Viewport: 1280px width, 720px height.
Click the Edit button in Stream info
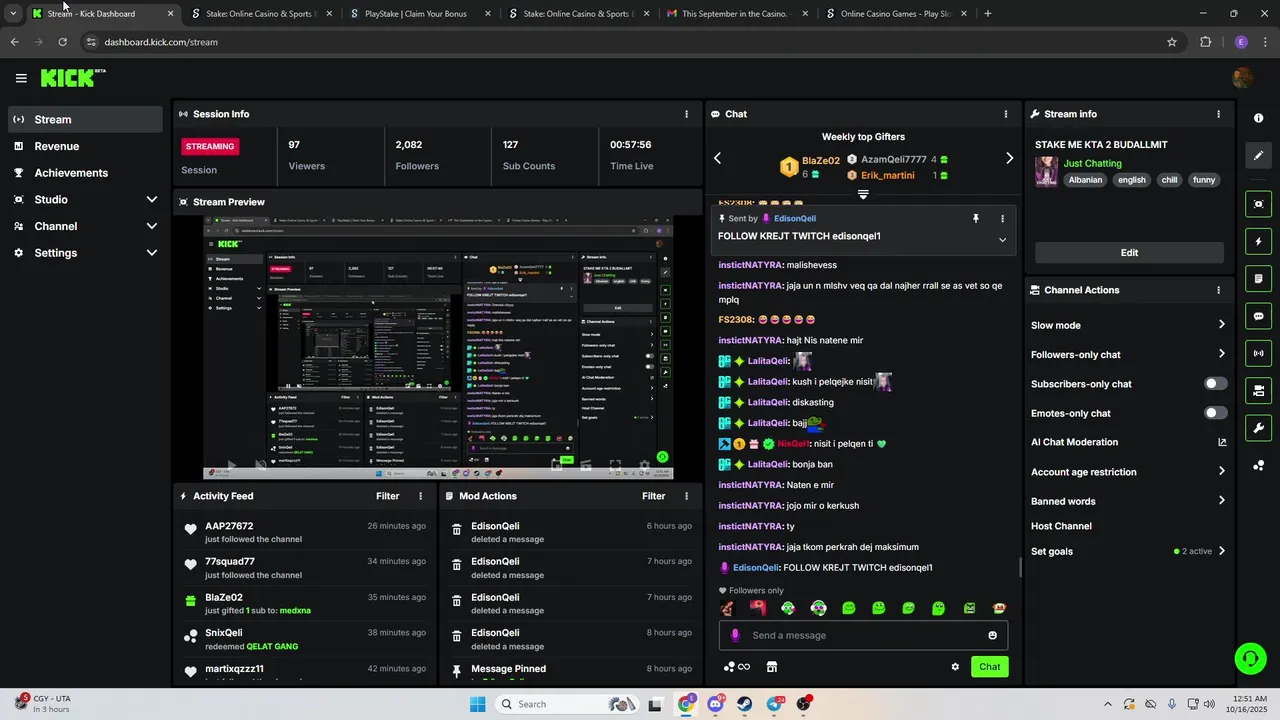[1129, 253]
